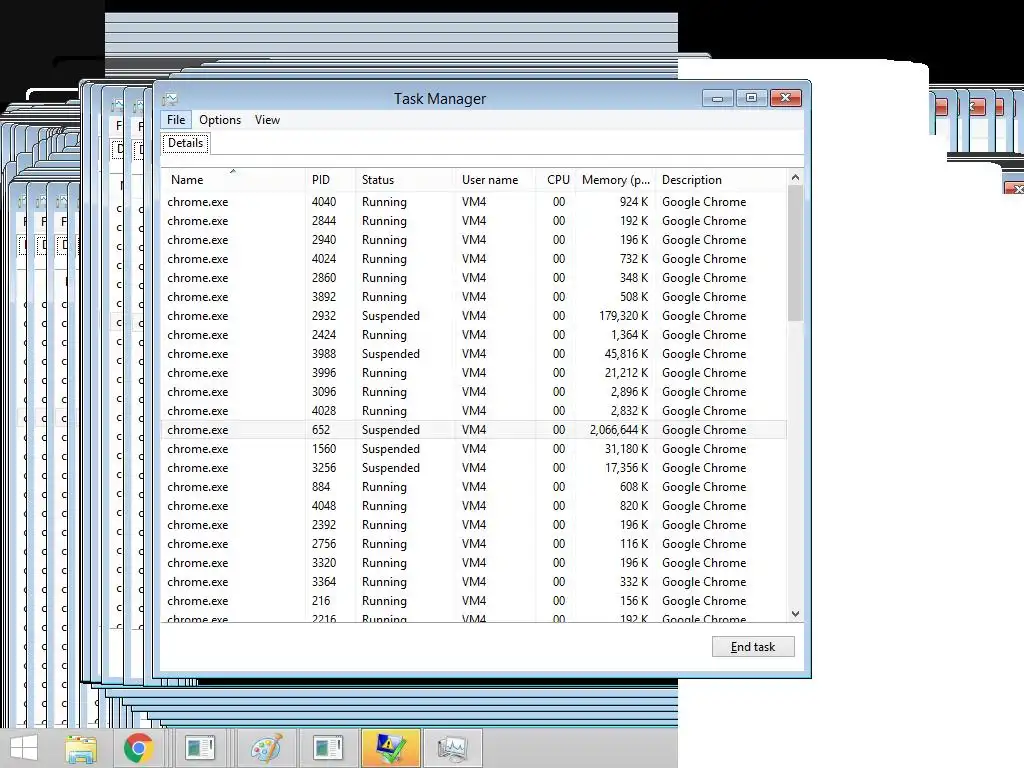Image resolution: width=1024 pixels, height=768 pixels.
Task: Select chrome.exe row with PID 4040
Action: (x=473, y=202)
